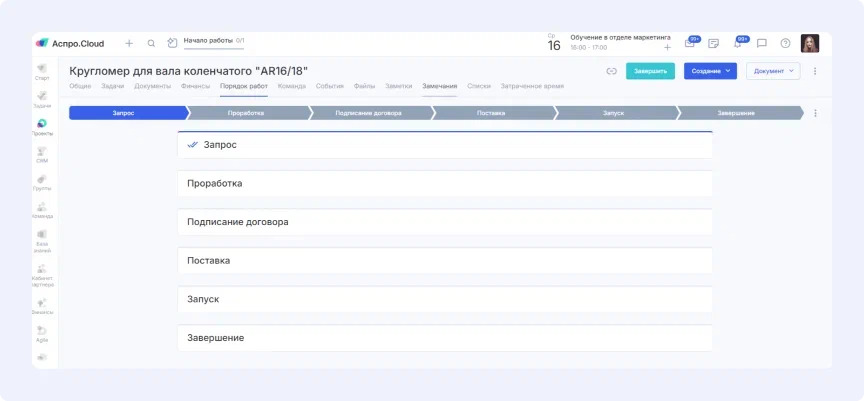
Task: Open the Финансы sidebar section
Action: click(x=42, y=306)
